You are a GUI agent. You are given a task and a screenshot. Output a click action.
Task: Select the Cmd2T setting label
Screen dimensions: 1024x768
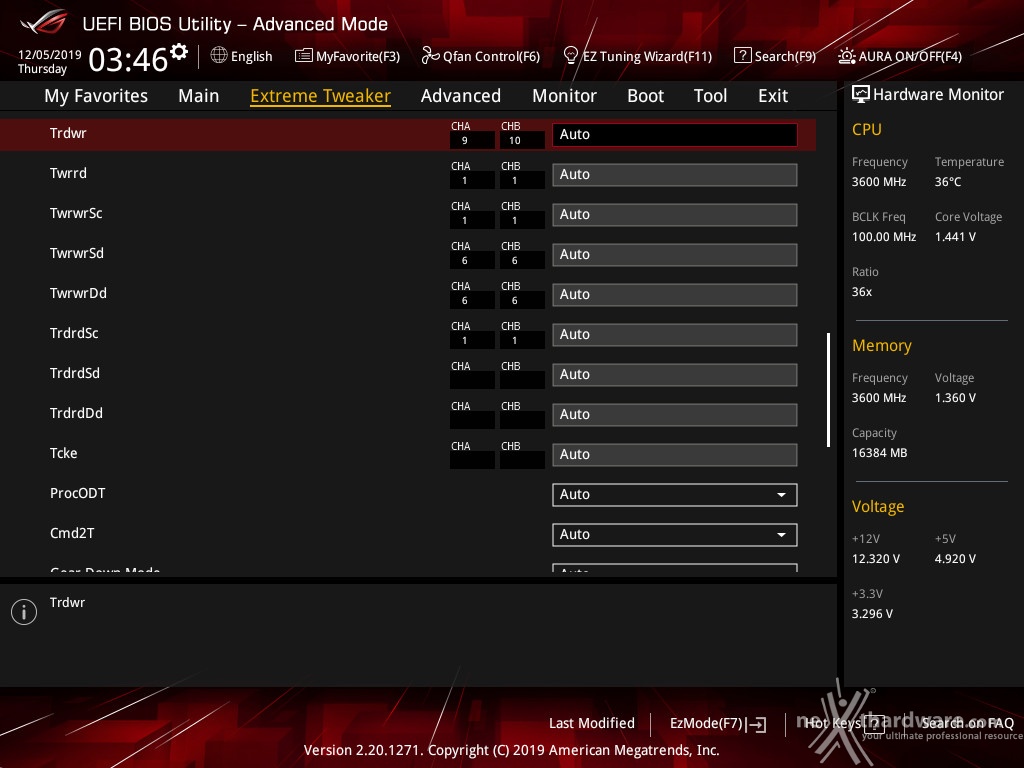(x=72, y=533)
